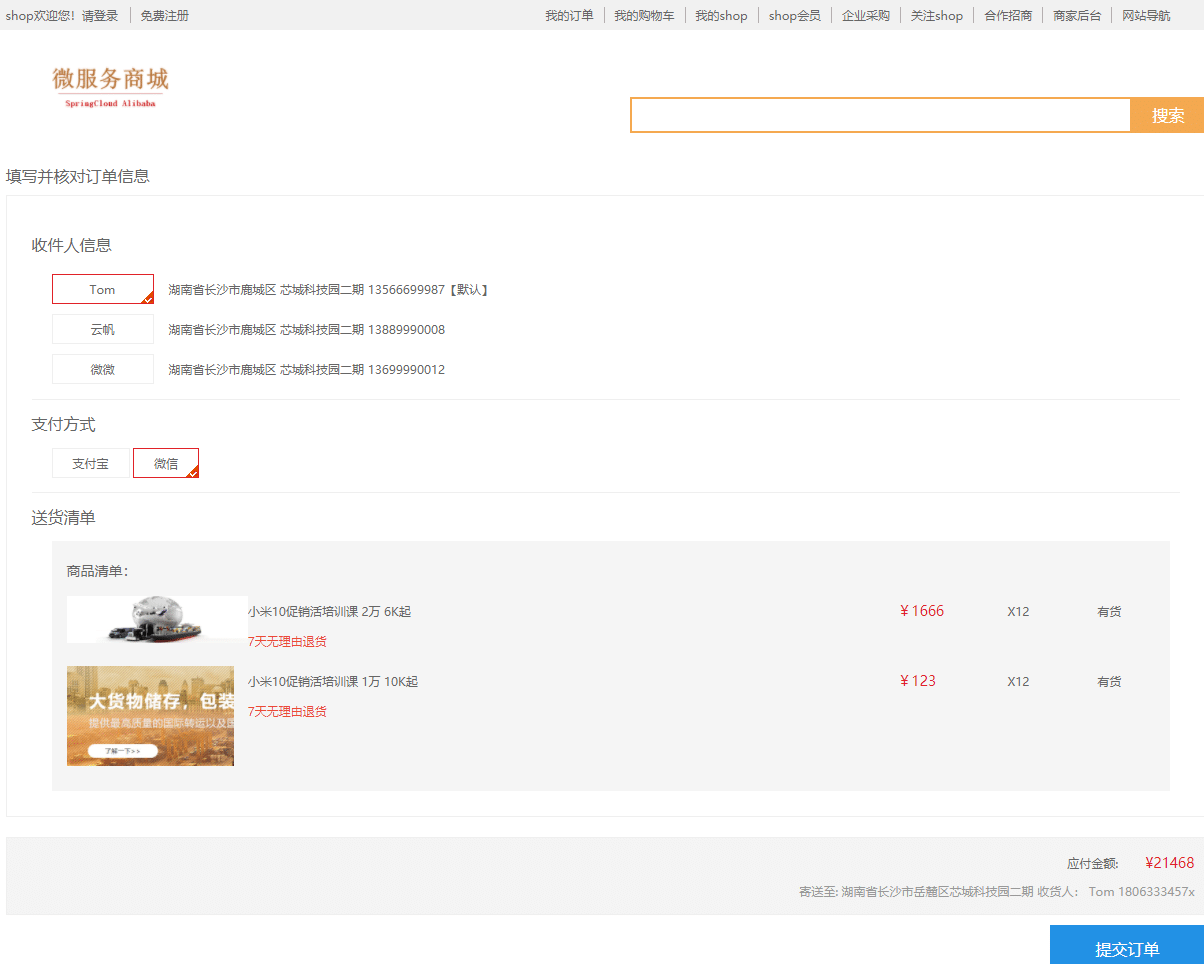Focus the search input field

pos(880,115)
